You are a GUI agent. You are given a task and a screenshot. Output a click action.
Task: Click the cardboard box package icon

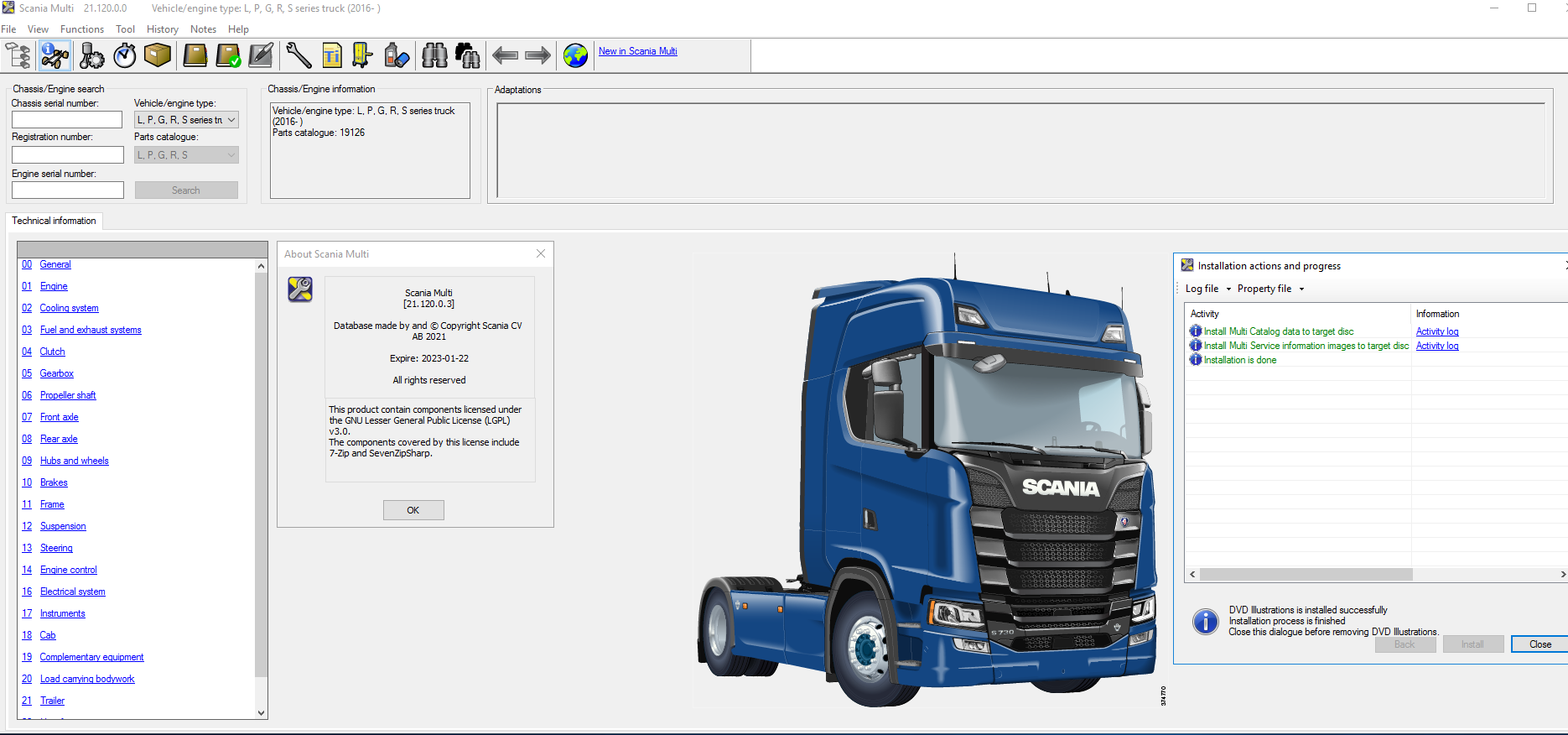click(158, 55)
